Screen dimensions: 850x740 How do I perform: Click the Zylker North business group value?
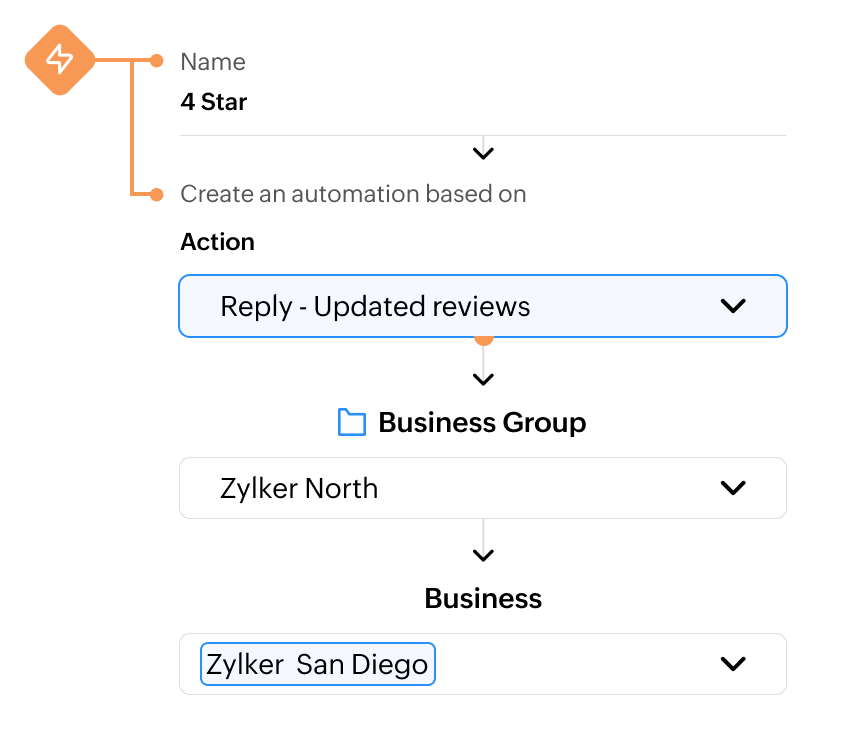point(299,488)
